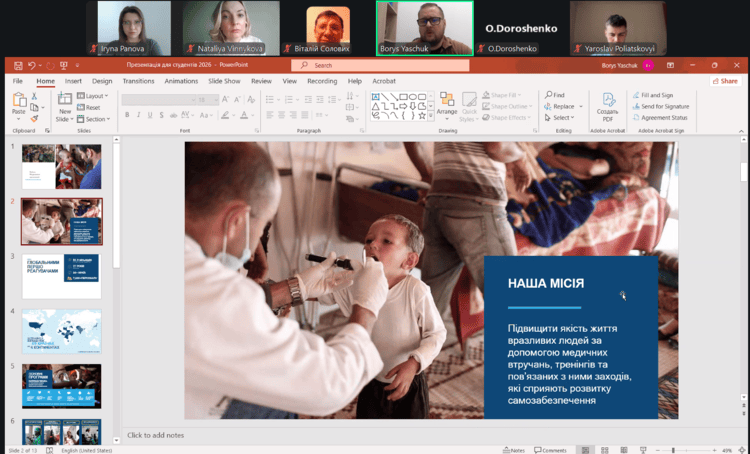Click the Paste icon in Clipboard group
This screenshot has width=750, height=454.
(x=20, y=101)
